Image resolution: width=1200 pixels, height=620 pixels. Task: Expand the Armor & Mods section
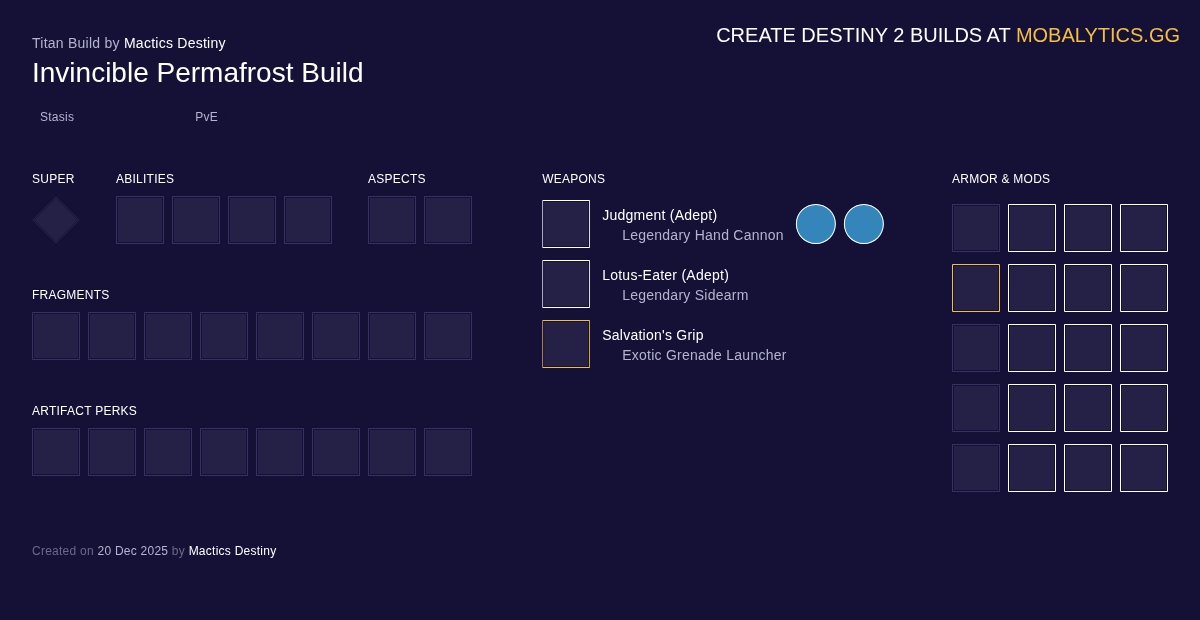(1001, 179)
